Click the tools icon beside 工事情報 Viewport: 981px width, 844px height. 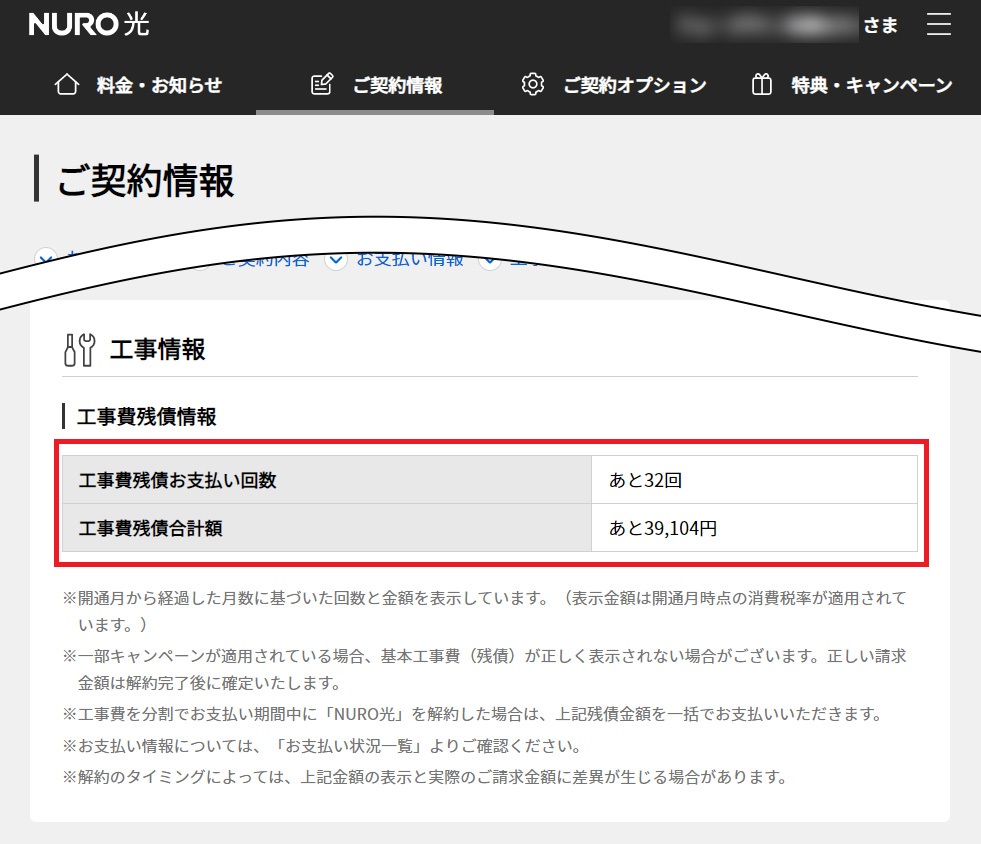tap(79, 350)
